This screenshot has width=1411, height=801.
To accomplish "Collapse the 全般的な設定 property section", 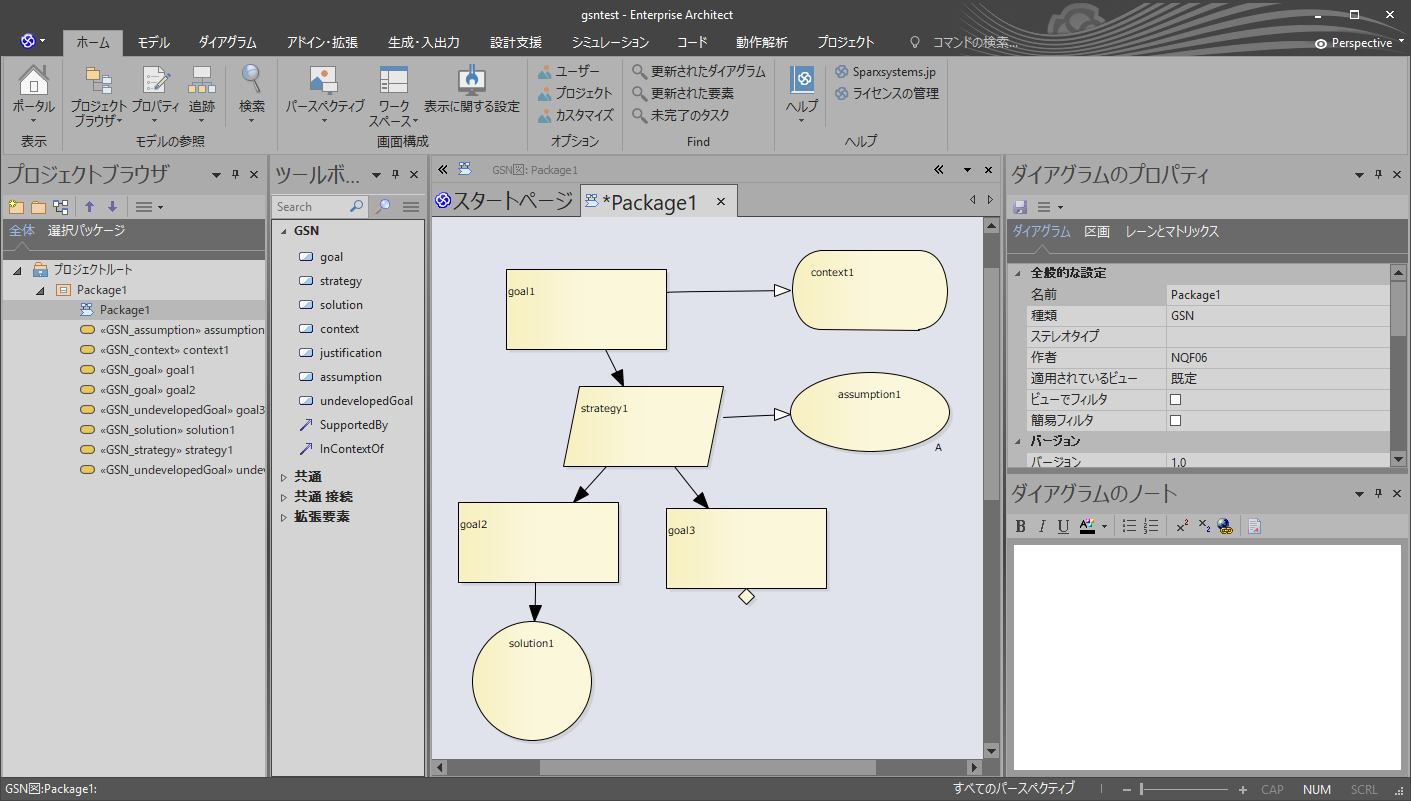I will pyautogui.click(x=1018, y=273).
